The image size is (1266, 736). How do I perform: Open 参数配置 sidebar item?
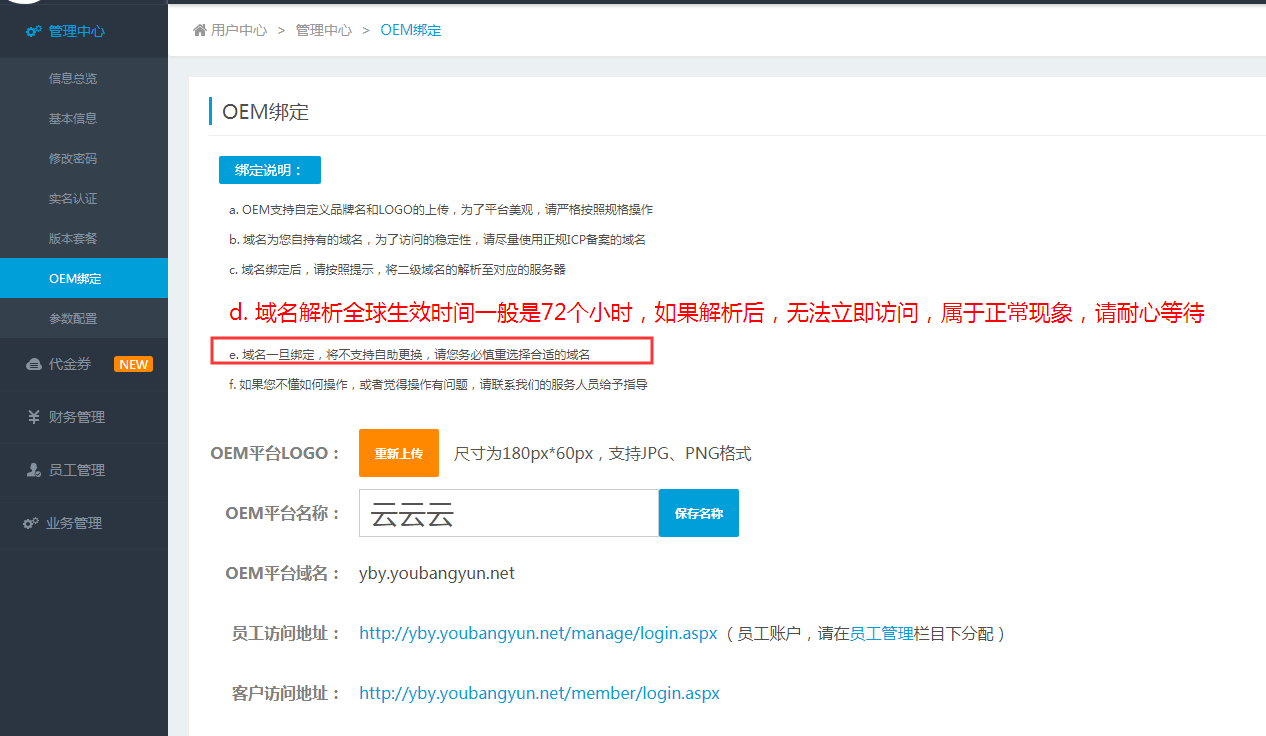[73, 319]
